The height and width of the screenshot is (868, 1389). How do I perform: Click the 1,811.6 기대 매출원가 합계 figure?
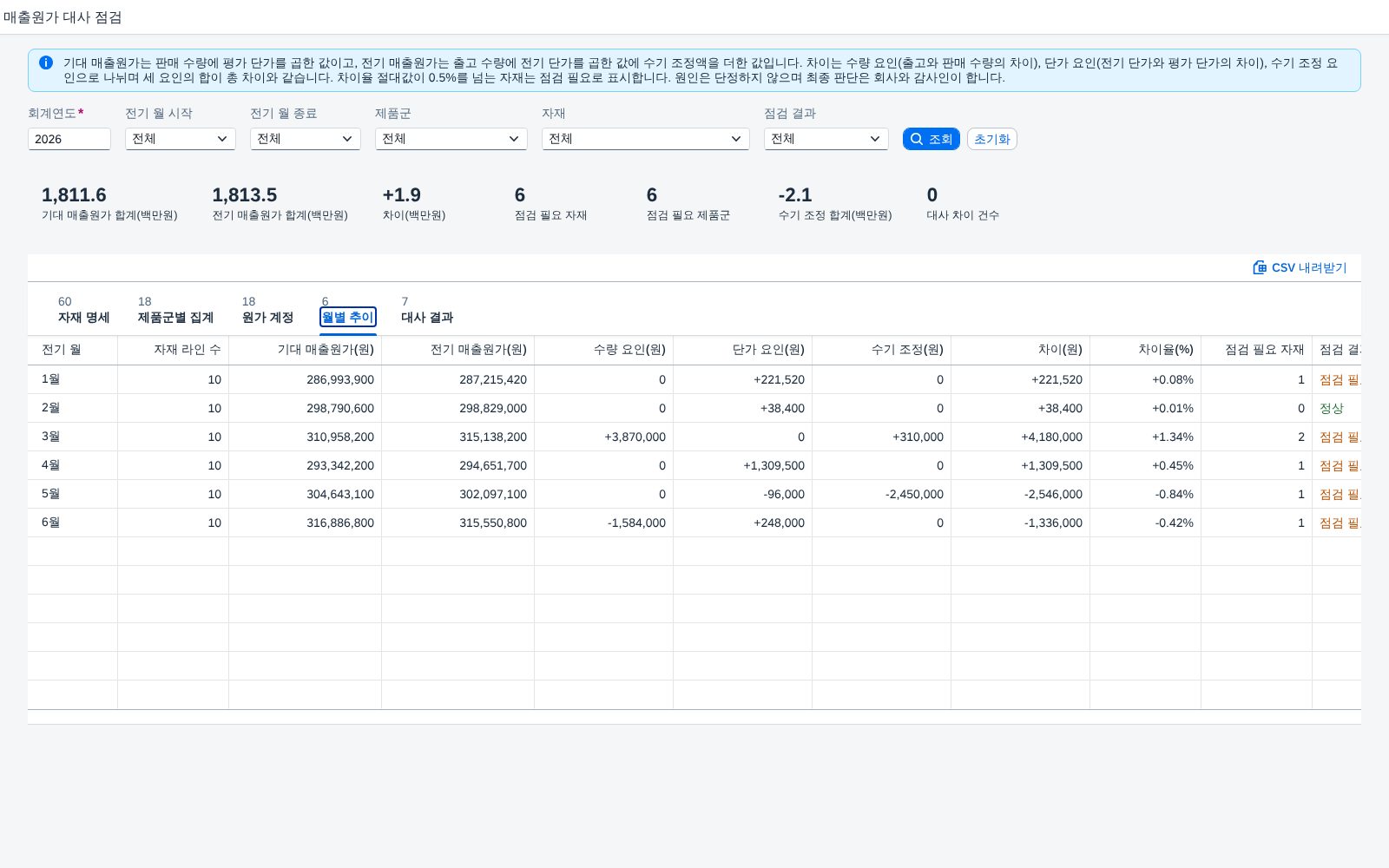pyautogui.click(x=74, y=195)
